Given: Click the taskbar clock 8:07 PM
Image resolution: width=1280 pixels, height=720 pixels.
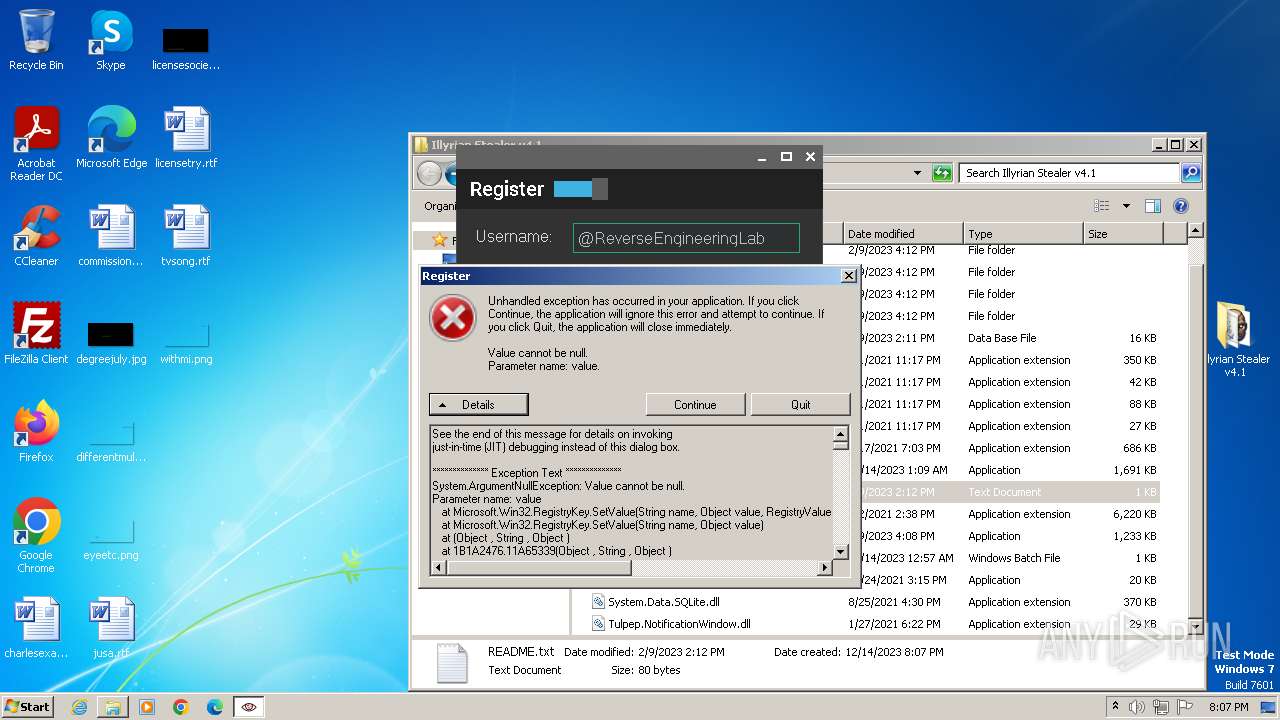Looking at the screenshot, I should pyautogui.click(x=1229, y=707).
